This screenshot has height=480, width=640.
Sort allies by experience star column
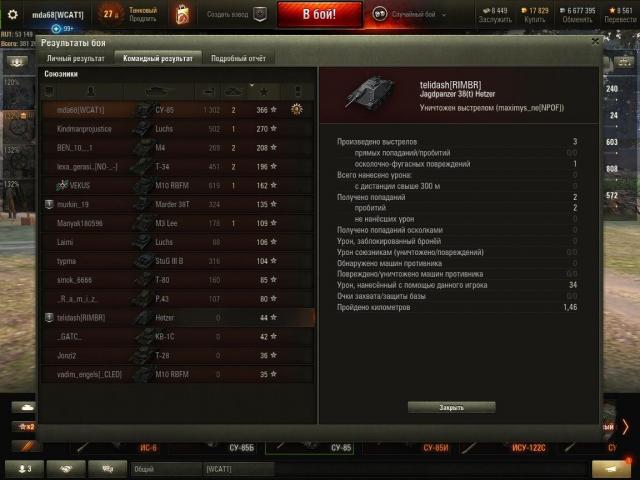click(264, 92)
